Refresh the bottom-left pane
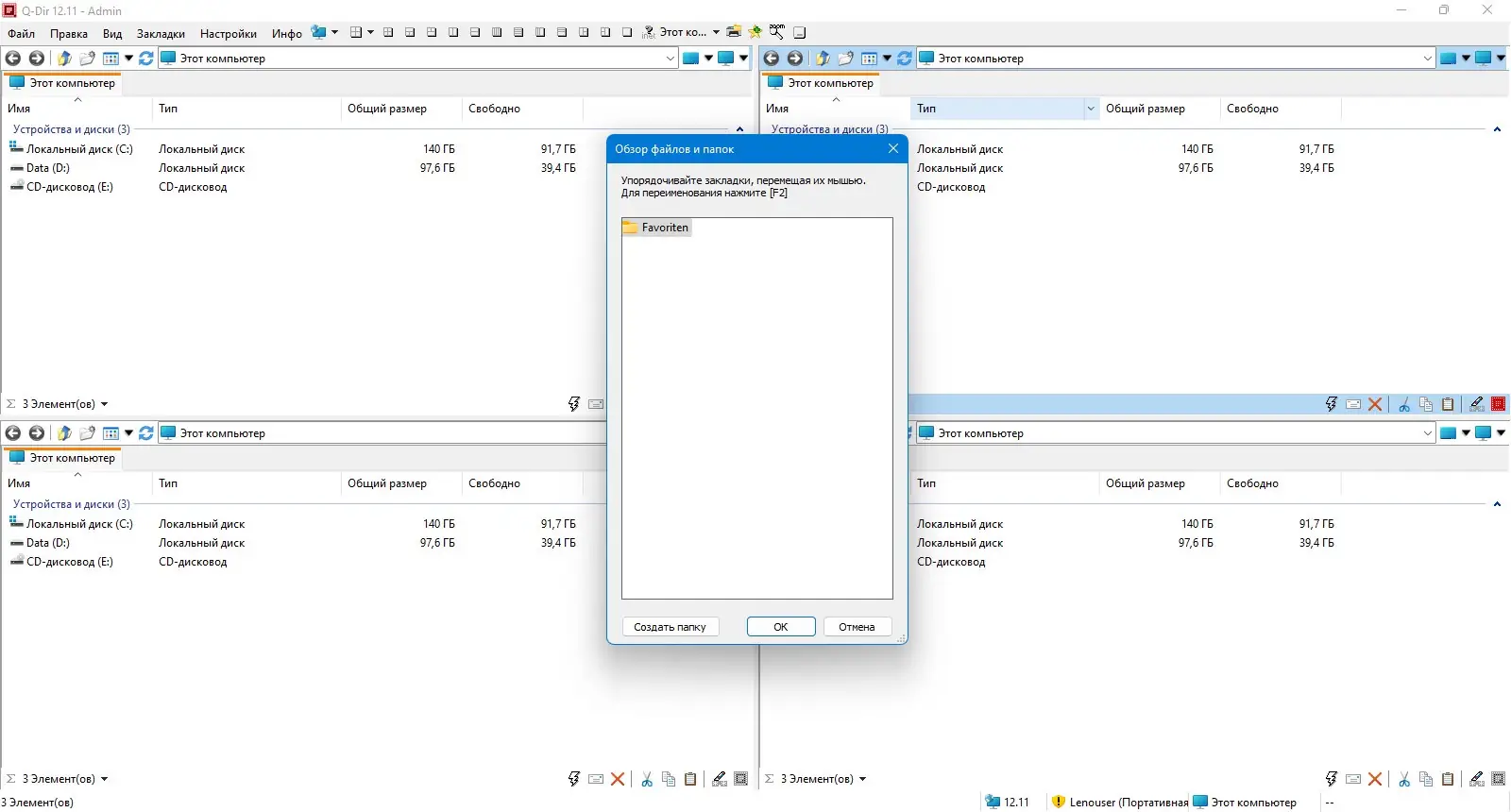The width and height of the screenshot is (1511, 812). click(x=146, y=433)
